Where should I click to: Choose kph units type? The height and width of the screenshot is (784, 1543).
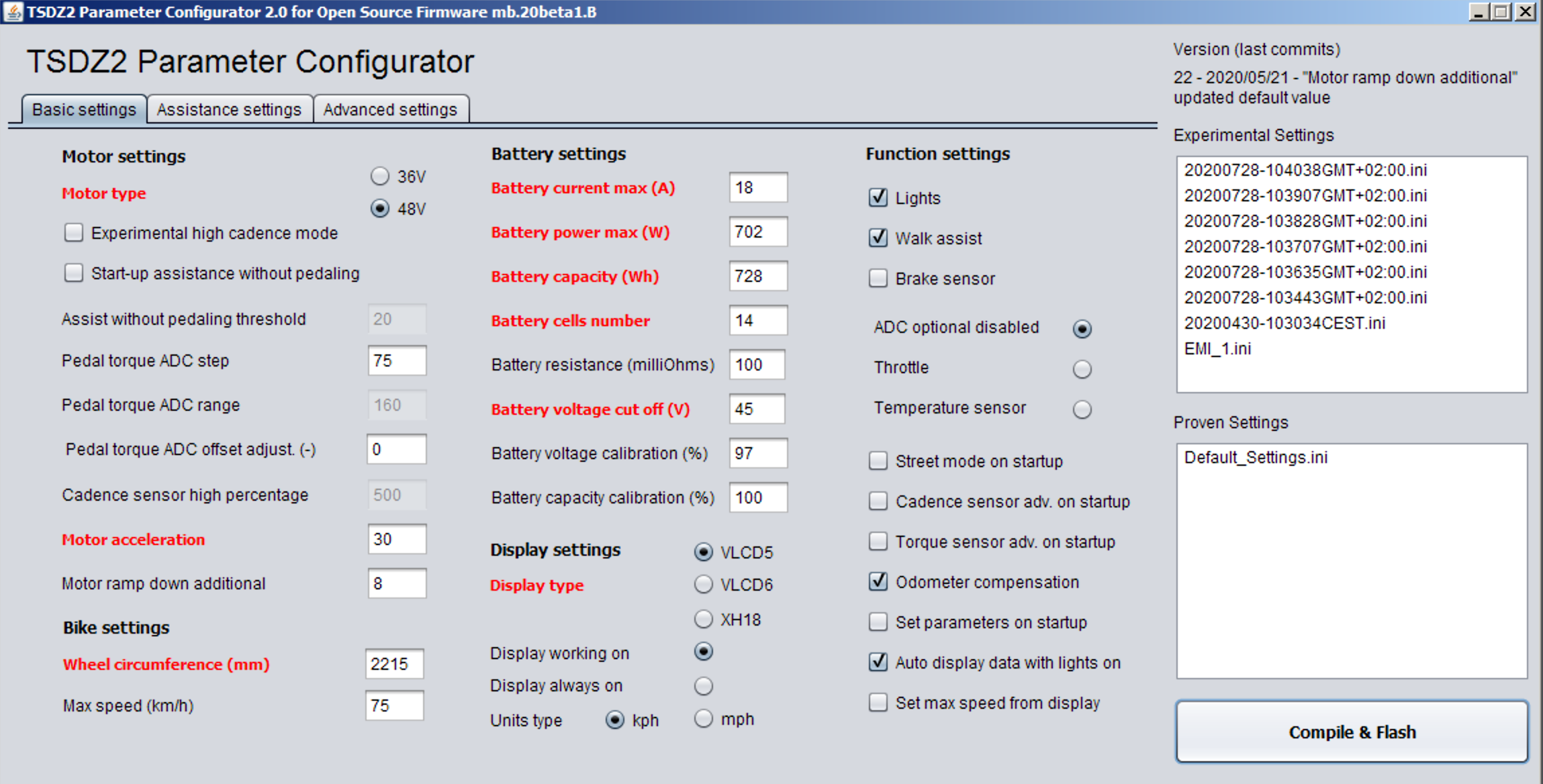(x=632, y=720)
